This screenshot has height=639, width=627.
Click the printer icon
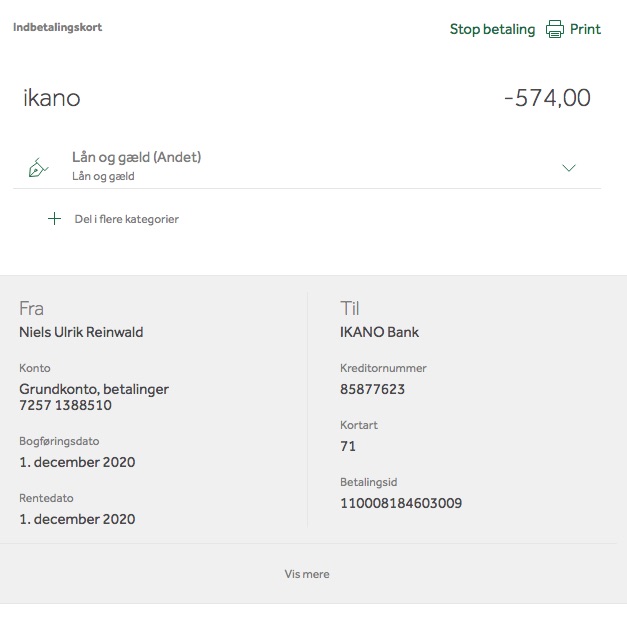554,29
